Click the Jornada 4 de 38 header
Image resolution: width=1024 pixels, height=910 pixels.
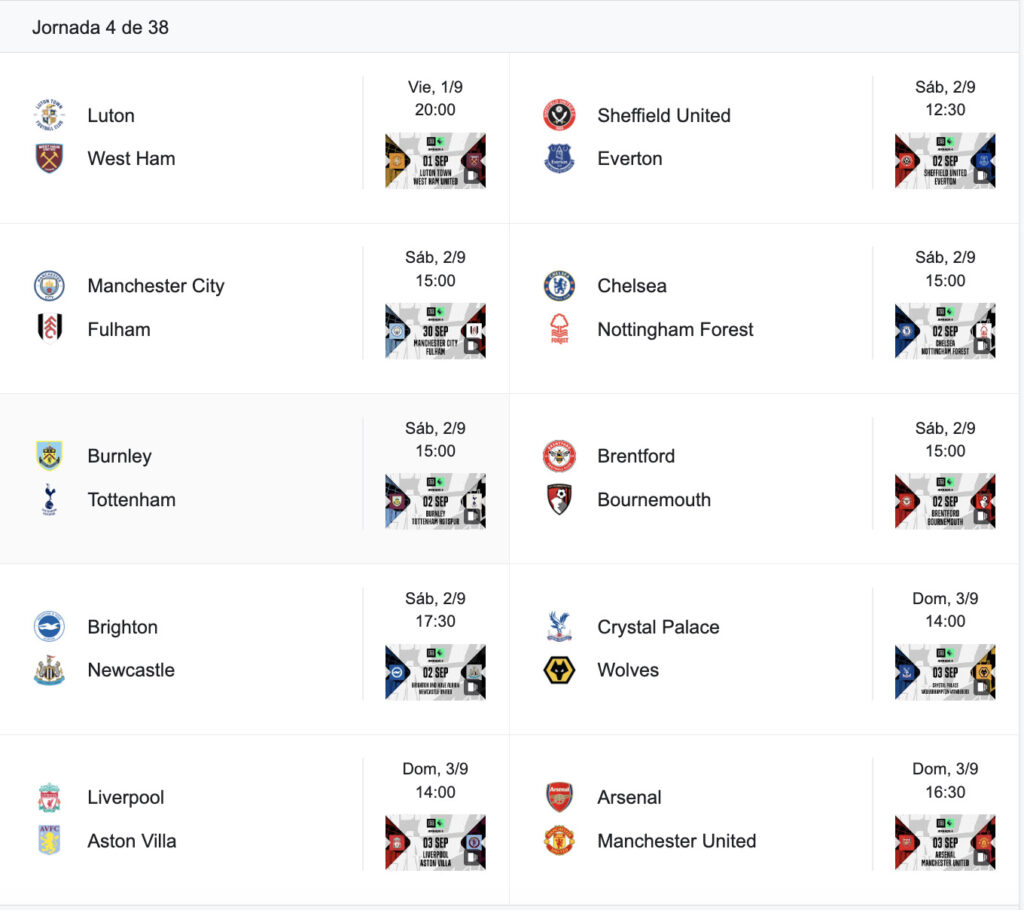[101, 27]
